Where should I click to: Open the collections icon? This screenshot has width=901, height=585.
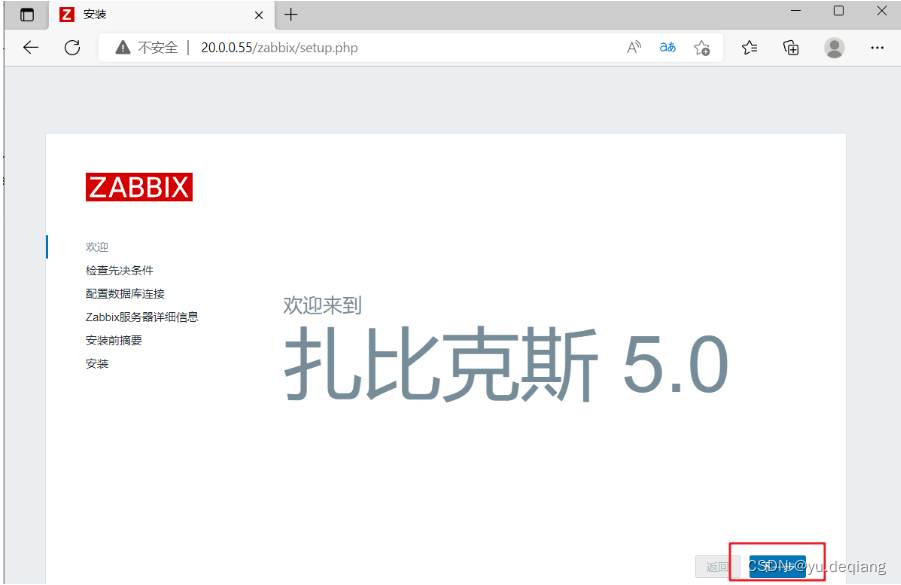[x=791, y=48]
